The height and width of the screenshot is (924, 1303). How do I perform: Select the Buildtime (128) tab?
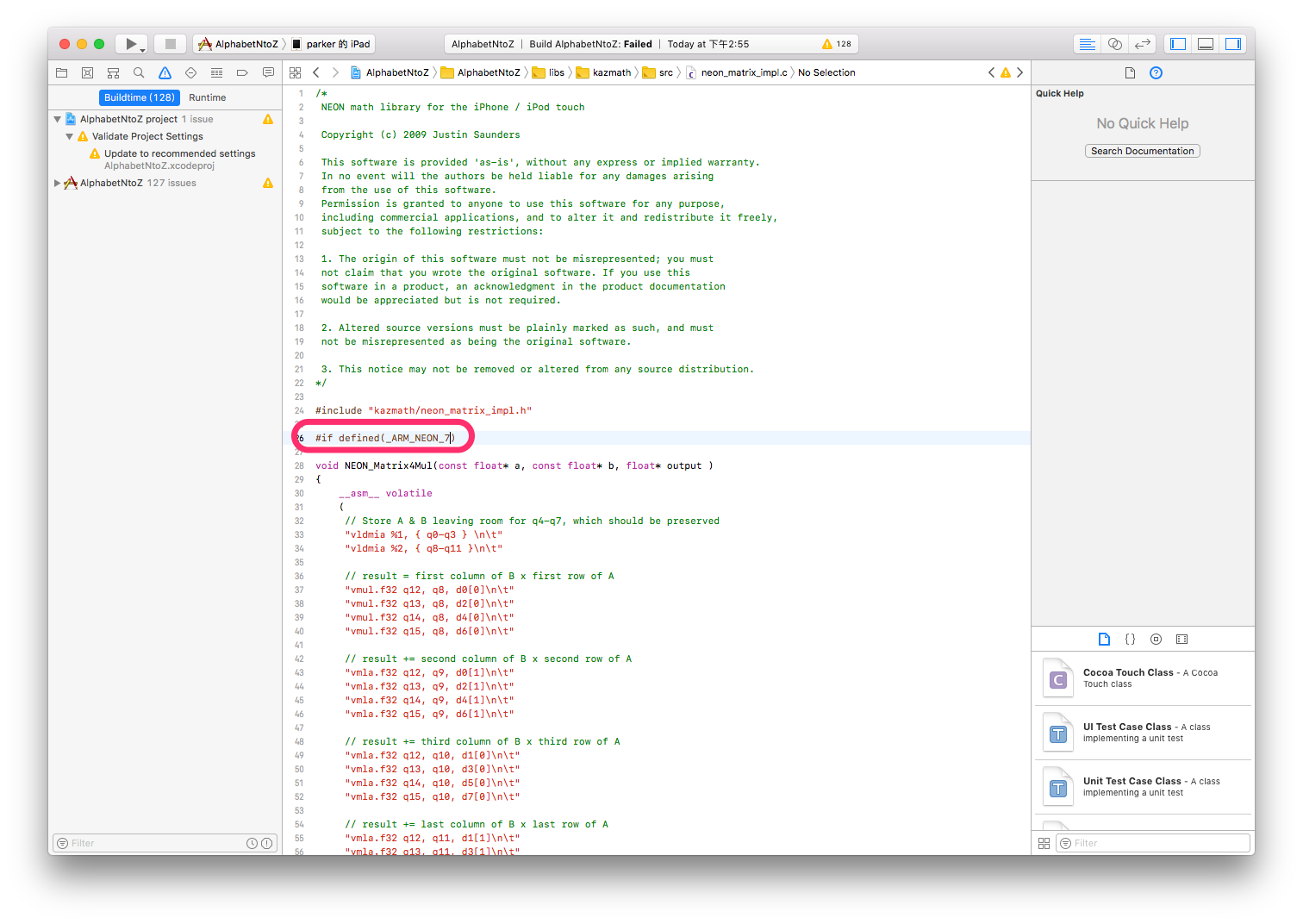[140, 97]
